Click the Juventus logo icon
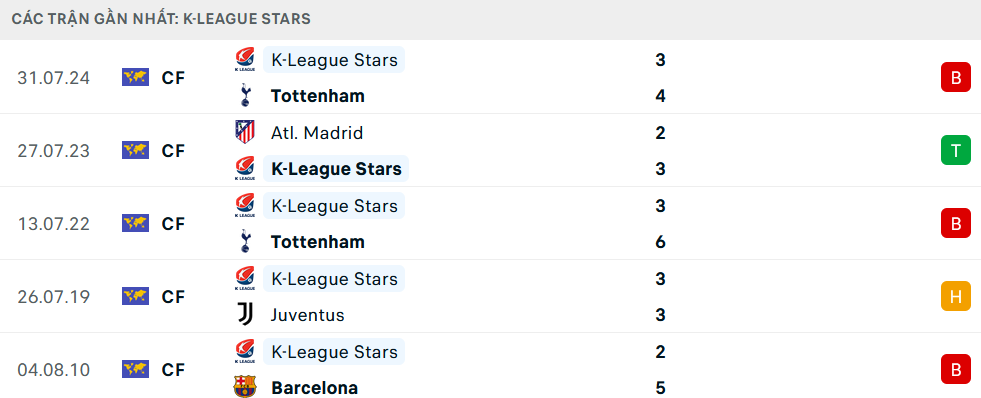 click(245, 315)
